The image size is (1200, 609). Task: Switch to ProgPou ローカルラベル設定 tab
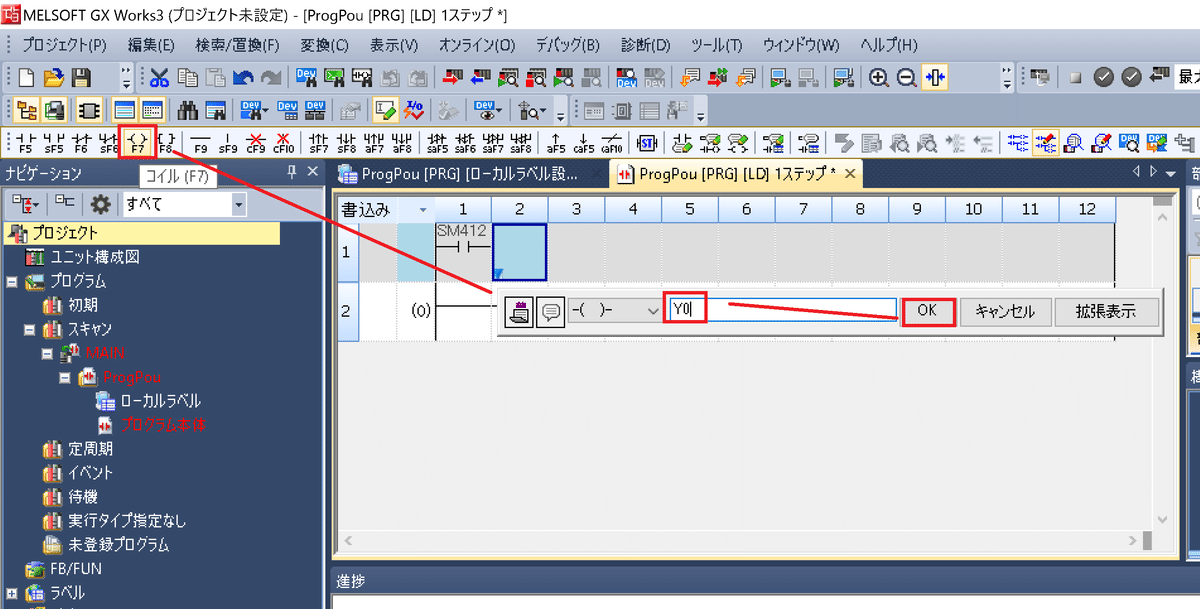coord(469,174)
